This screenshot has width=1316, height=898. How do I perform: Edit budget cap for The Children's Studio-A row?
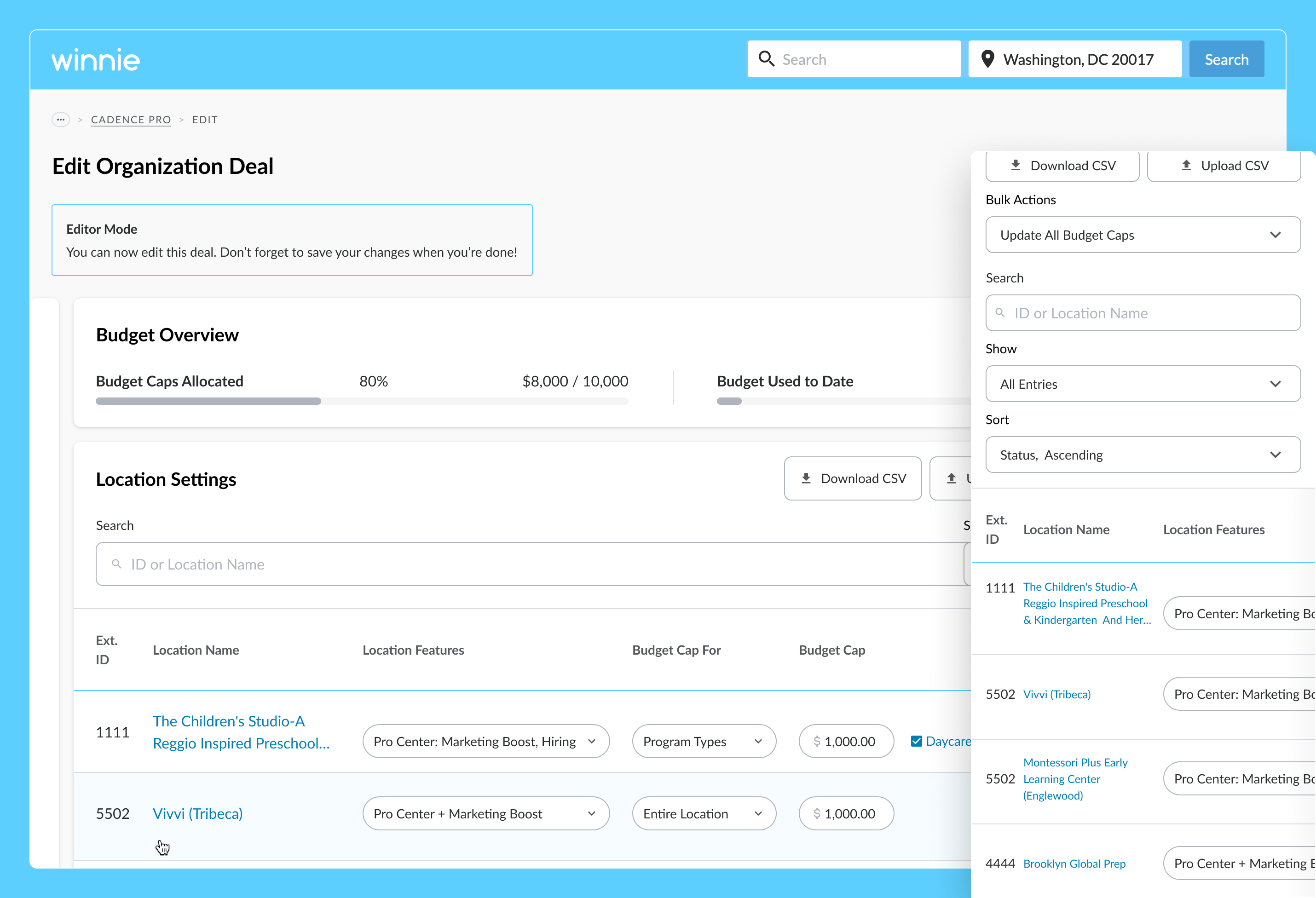[846, 741]
